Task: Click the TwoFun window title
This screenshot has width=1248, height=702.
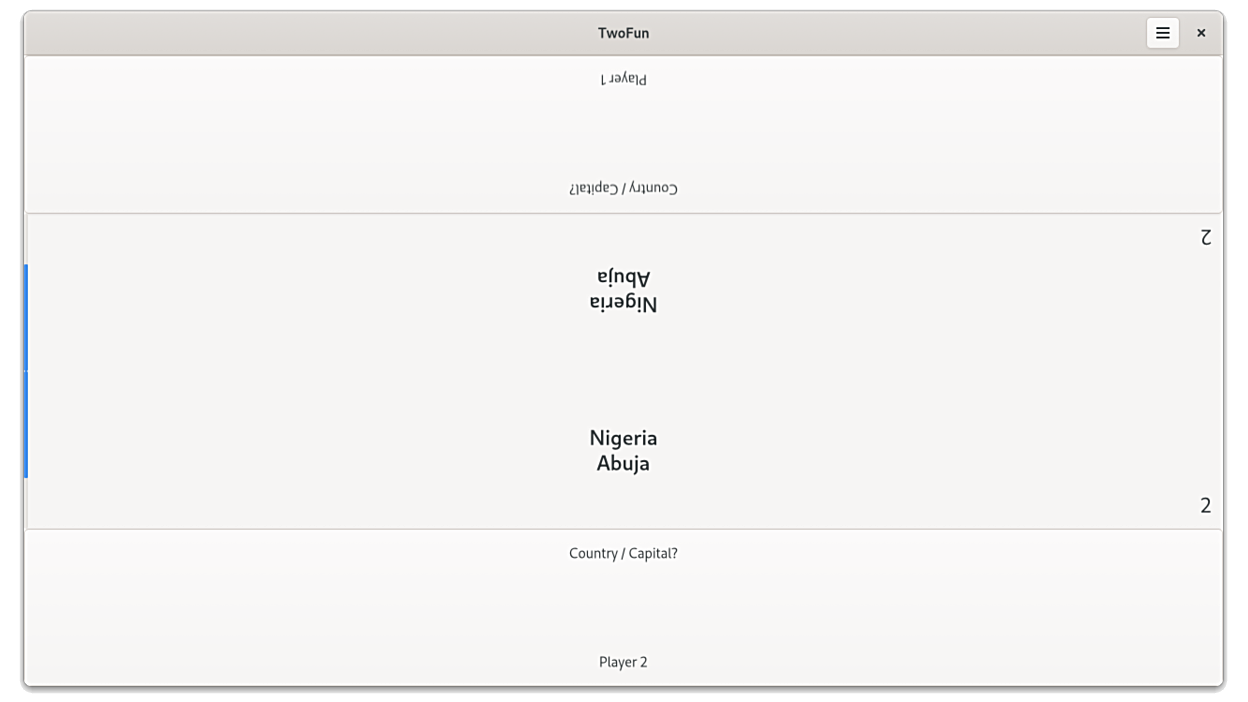Action: click(623, 33)
